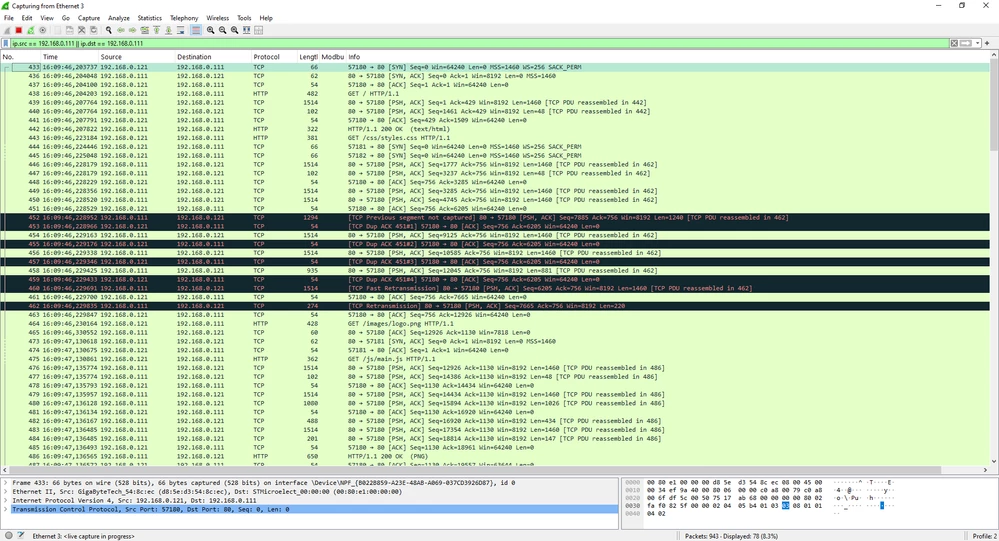Click the grayed start capture shark fin icon
This screenshot has width=999, height=541.
pos(7,30)
